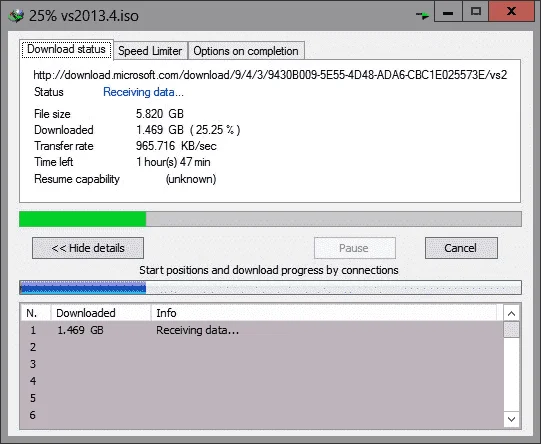Click the N. column header

pyautogui.click(x=36, y=313)
